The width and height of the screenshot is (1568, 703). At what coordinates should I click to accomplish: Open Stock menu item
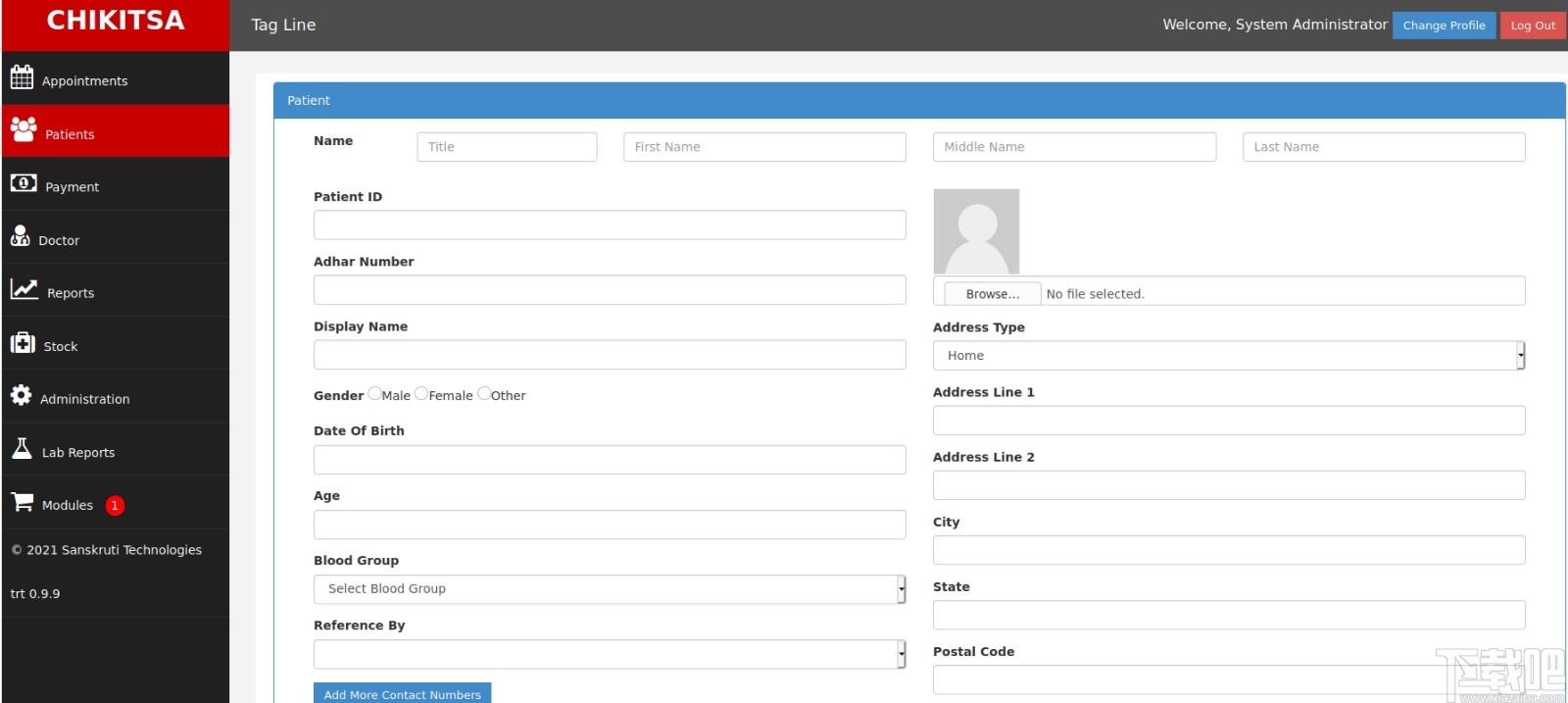coord(116,342)
